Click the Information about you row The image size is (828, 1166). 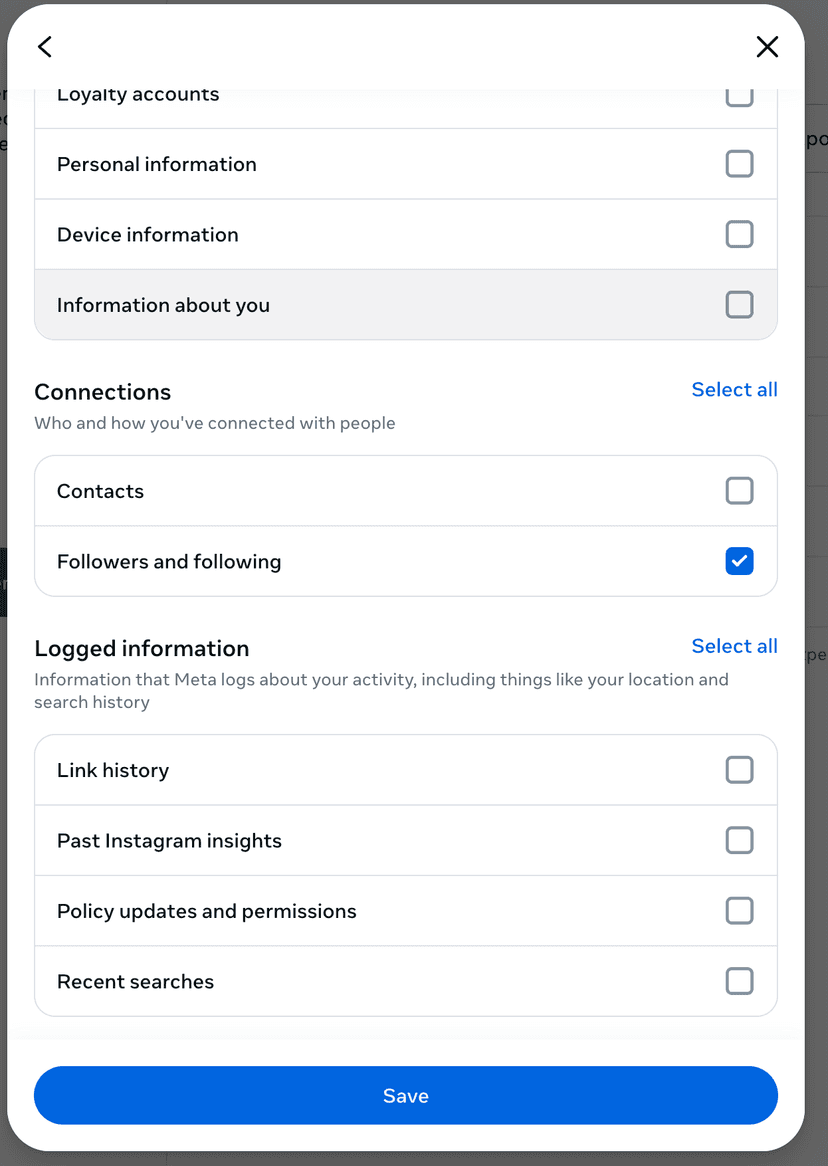(163, 304)
